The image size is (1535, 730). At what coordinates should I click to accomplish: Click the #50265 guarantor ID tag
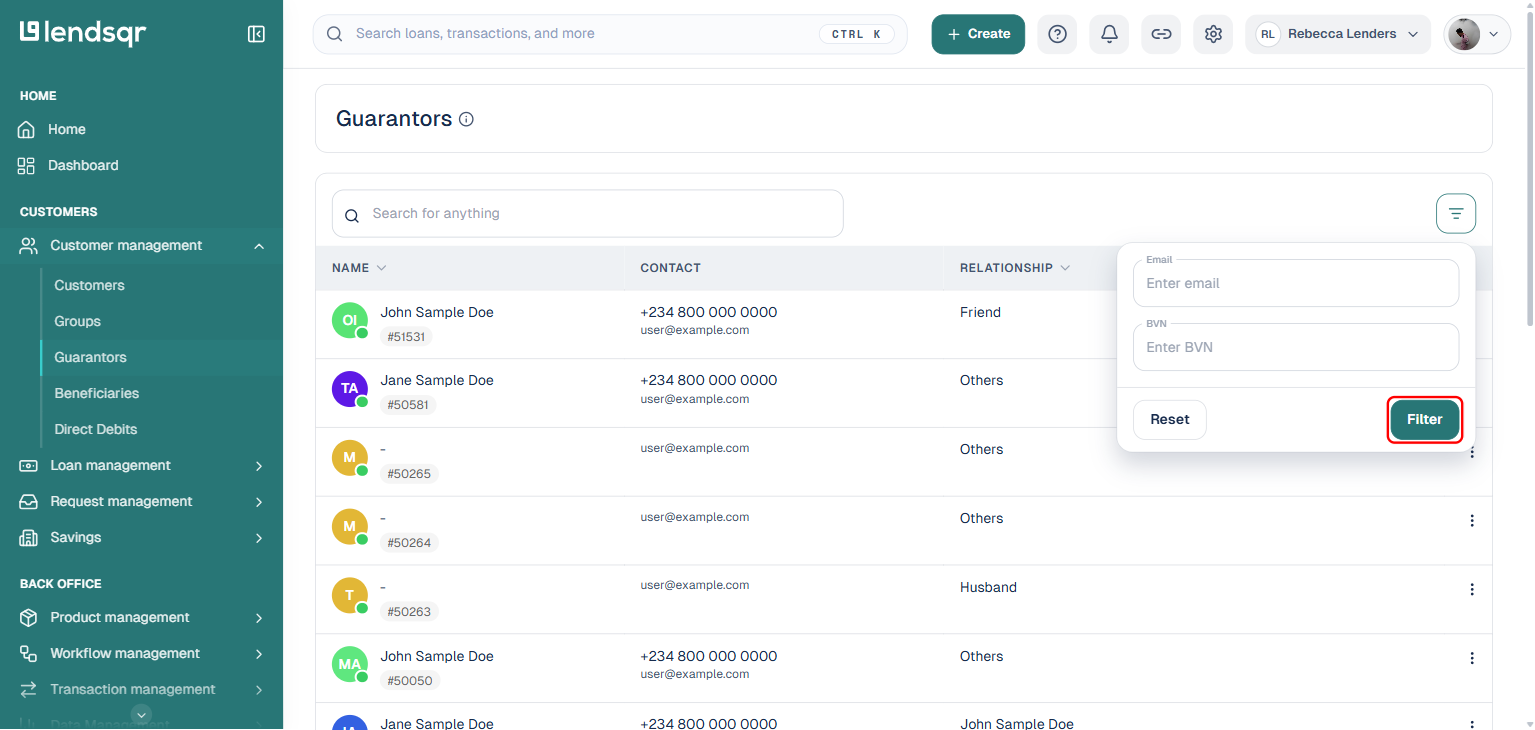[x=409, y=474]
